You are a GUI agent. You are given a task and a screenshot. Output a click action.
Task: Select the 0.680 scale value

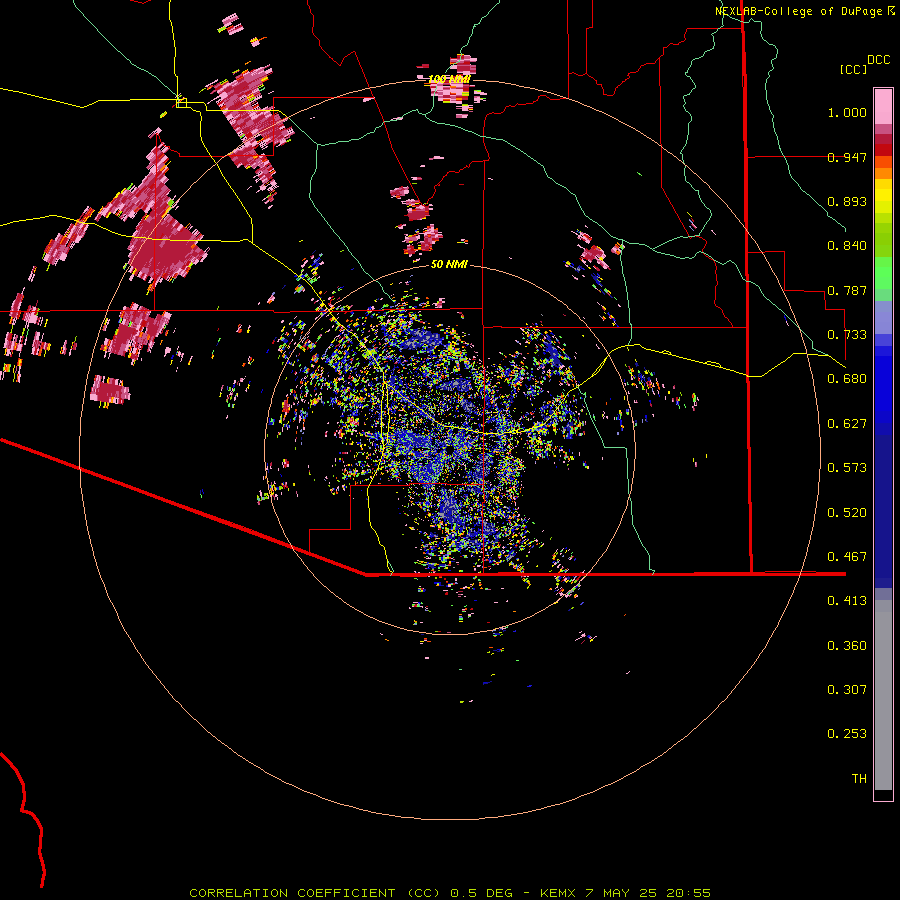click(847, 379)
